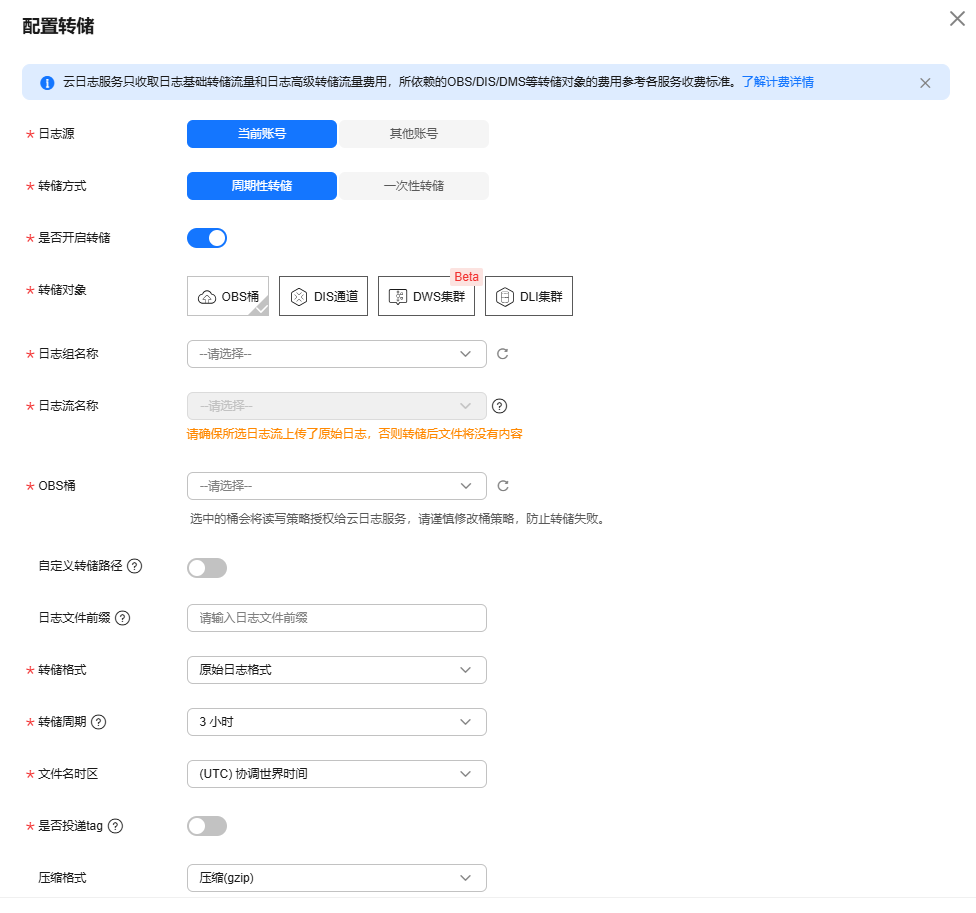Click the DIS通道 hexagon icon
The width and height of the screenshot is (976, 913).
[299, 297]
